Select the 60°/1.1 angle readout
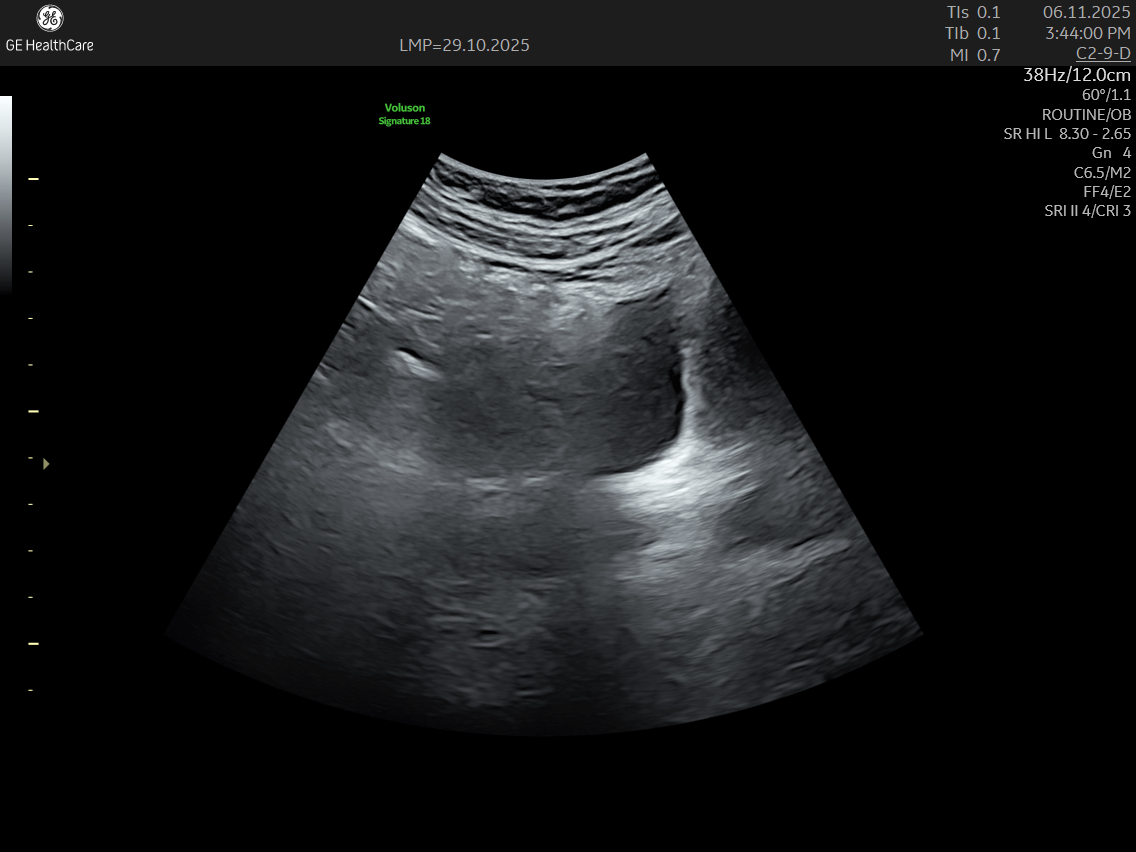The width and height of the screenshot is (1136, 852). [x=1106, y=94]
